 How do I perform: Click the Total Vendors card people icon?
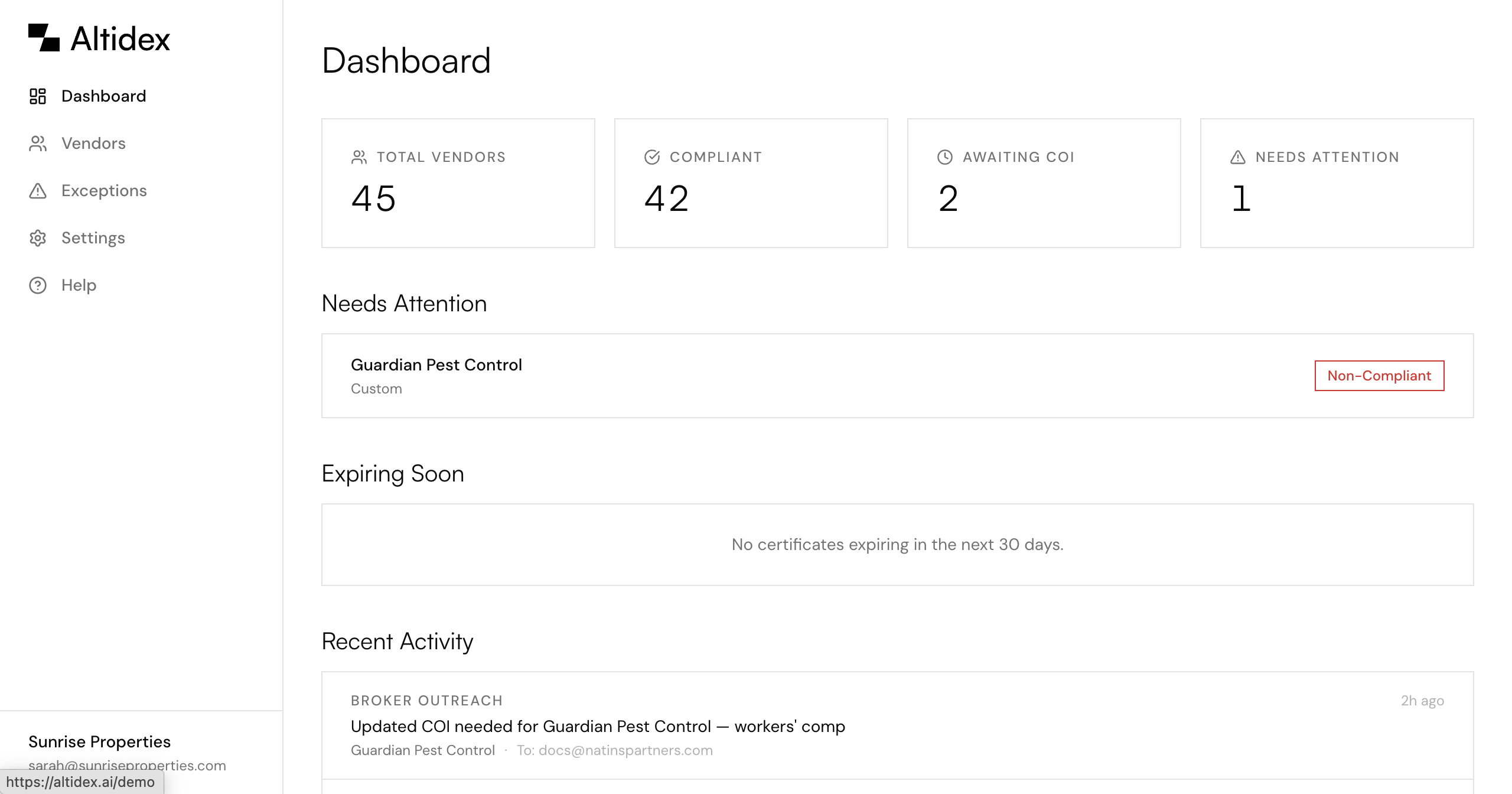click(x=359, y=157)
